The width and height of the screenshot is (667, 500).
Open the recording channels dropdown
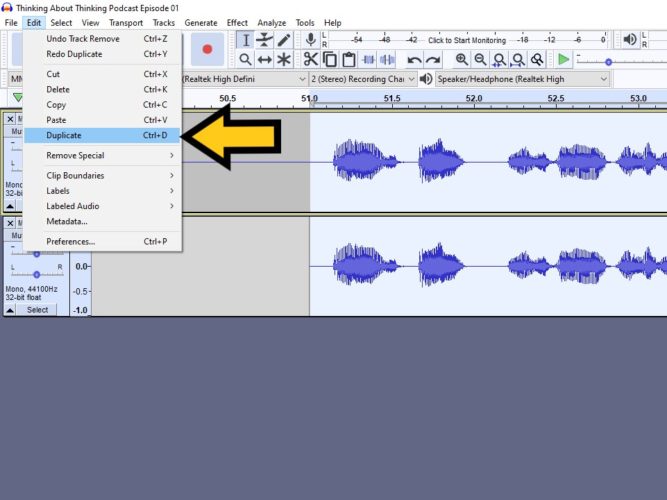pos(363,79)
